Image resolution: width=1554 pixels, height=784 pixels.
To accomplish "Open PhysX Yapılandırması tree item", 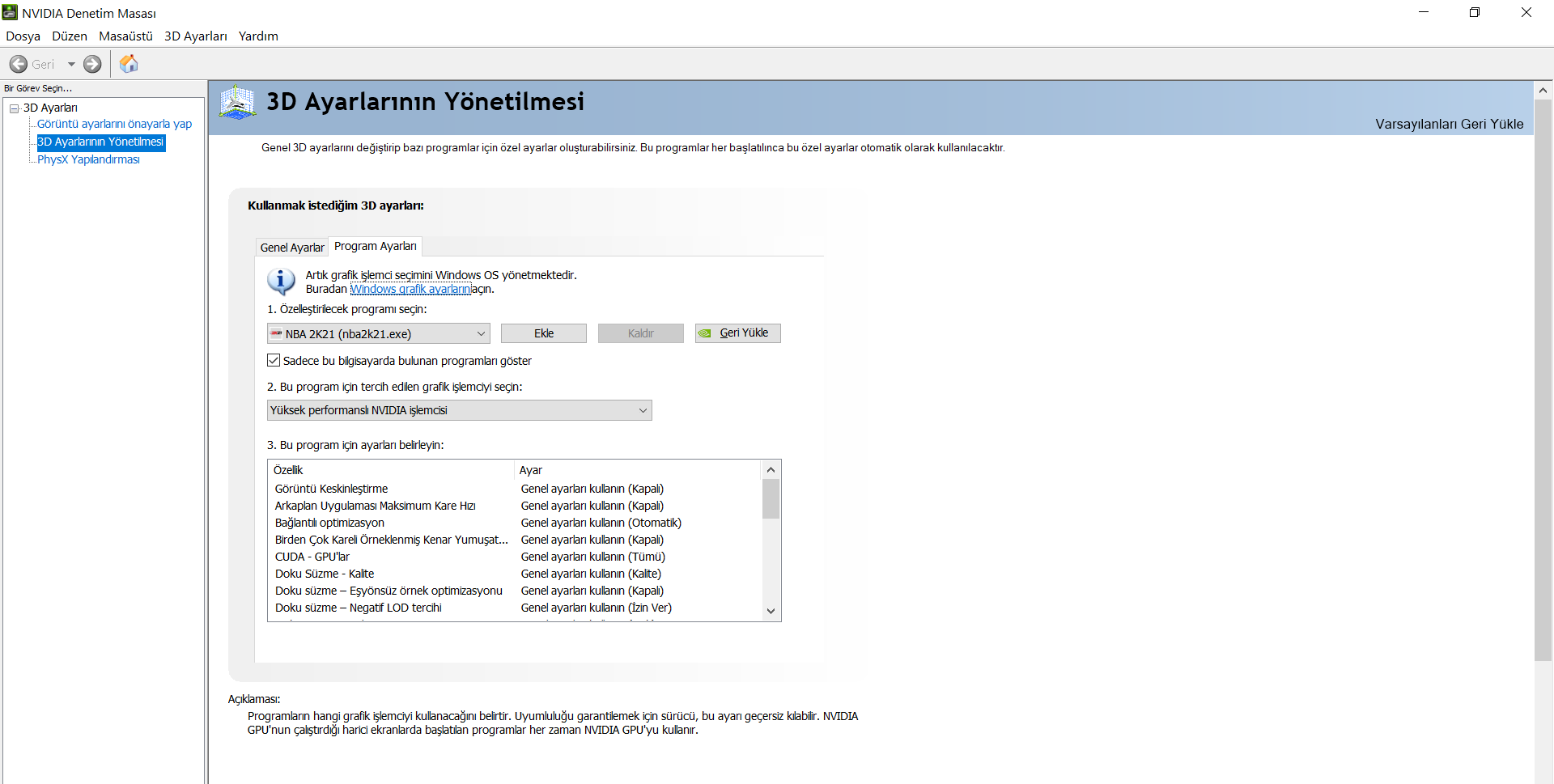I will click(88, 159).
